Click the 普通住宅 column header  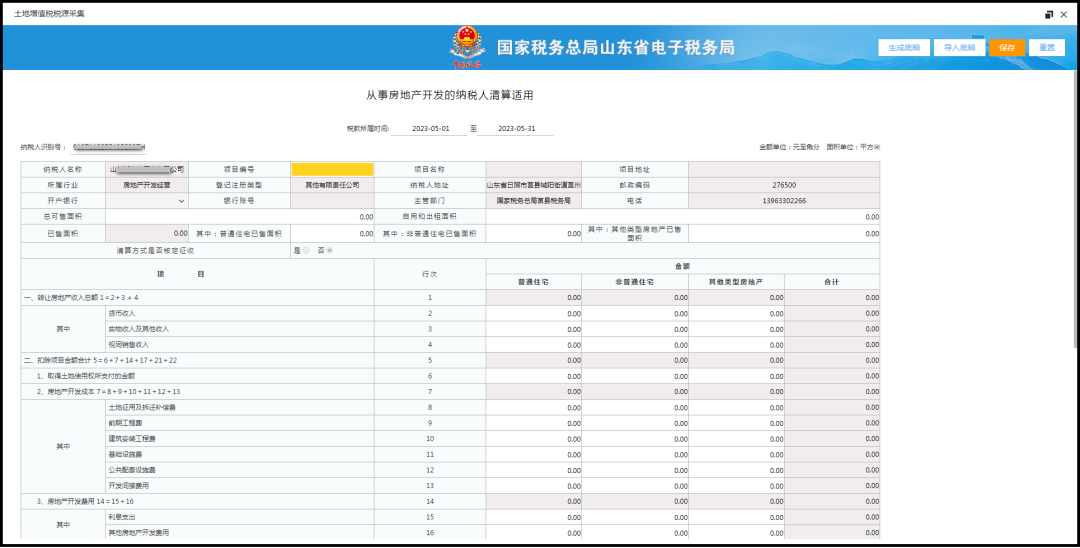coord(534,282)
